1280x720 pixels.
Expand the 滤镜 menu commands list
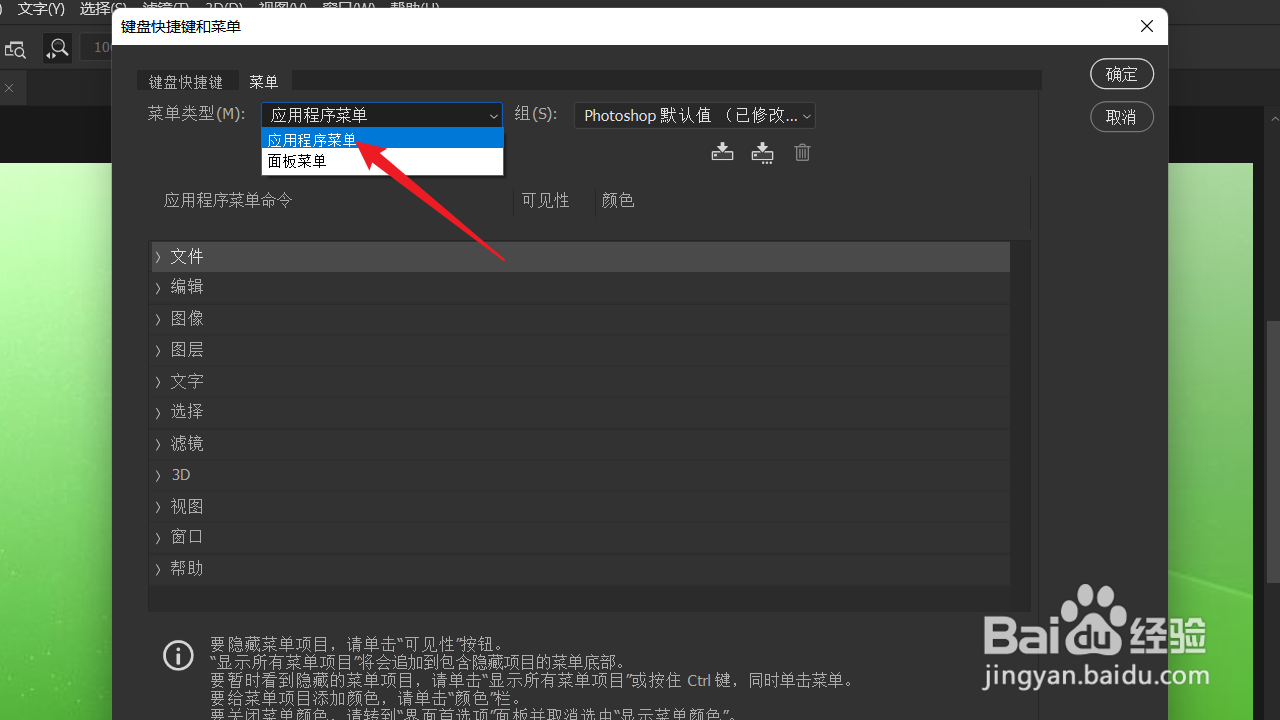tap(159, 443)
